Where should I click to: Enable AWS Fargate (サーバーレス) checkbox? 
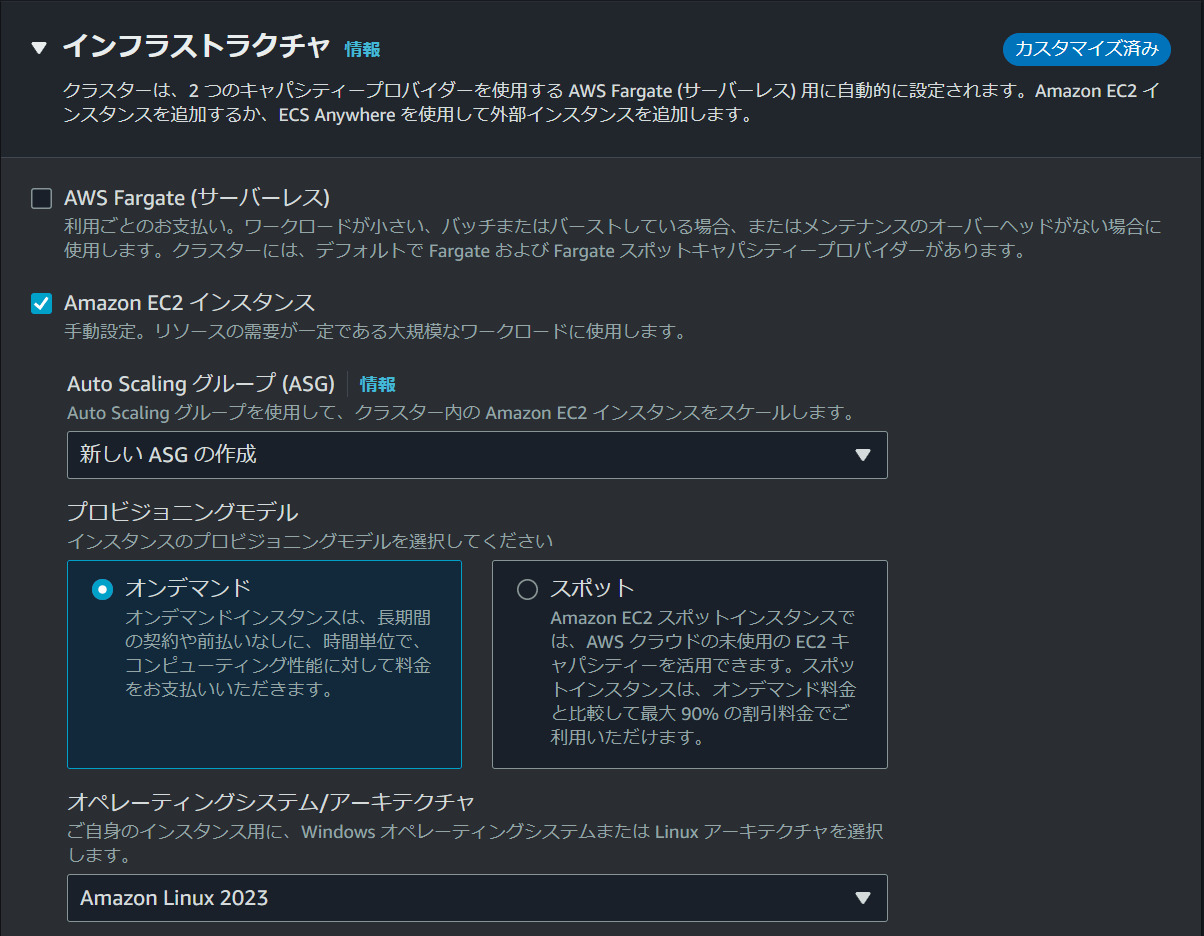tap(41, 198)
